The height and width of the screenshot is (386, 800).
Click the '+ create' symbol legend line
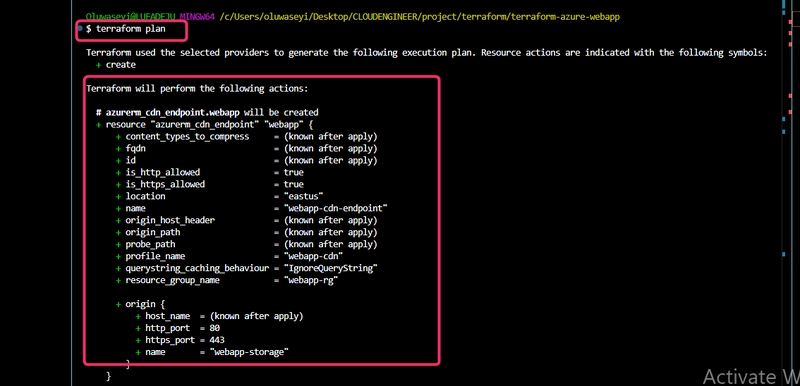[x=116, y=65]
